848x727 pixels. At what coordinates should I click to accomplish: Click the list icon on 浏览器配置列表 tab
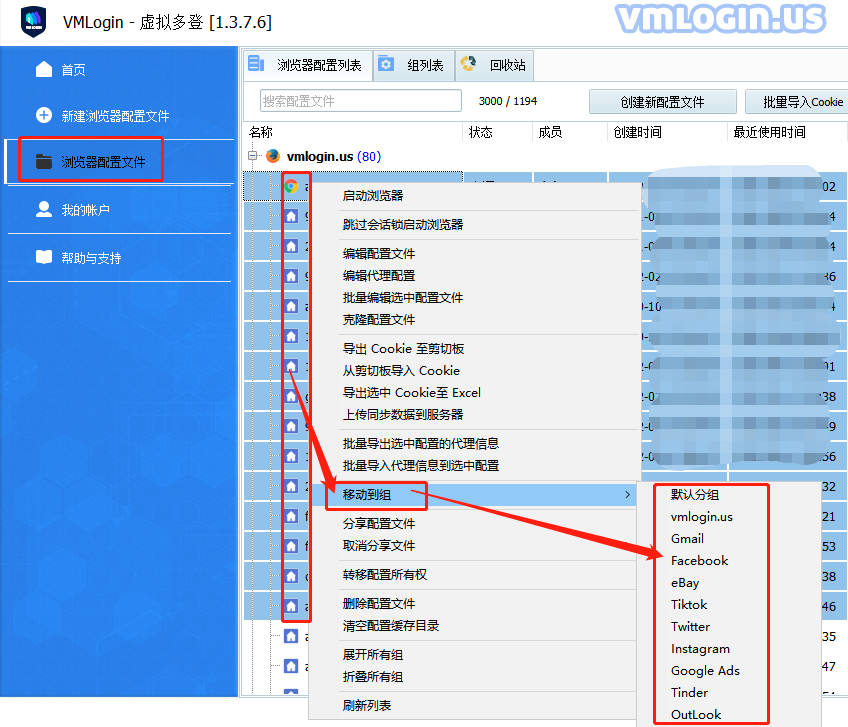coord(256,64)
